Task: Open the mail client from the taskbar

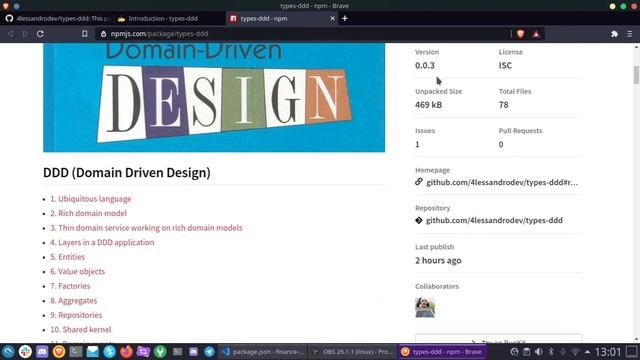Action: click(93, 351)
